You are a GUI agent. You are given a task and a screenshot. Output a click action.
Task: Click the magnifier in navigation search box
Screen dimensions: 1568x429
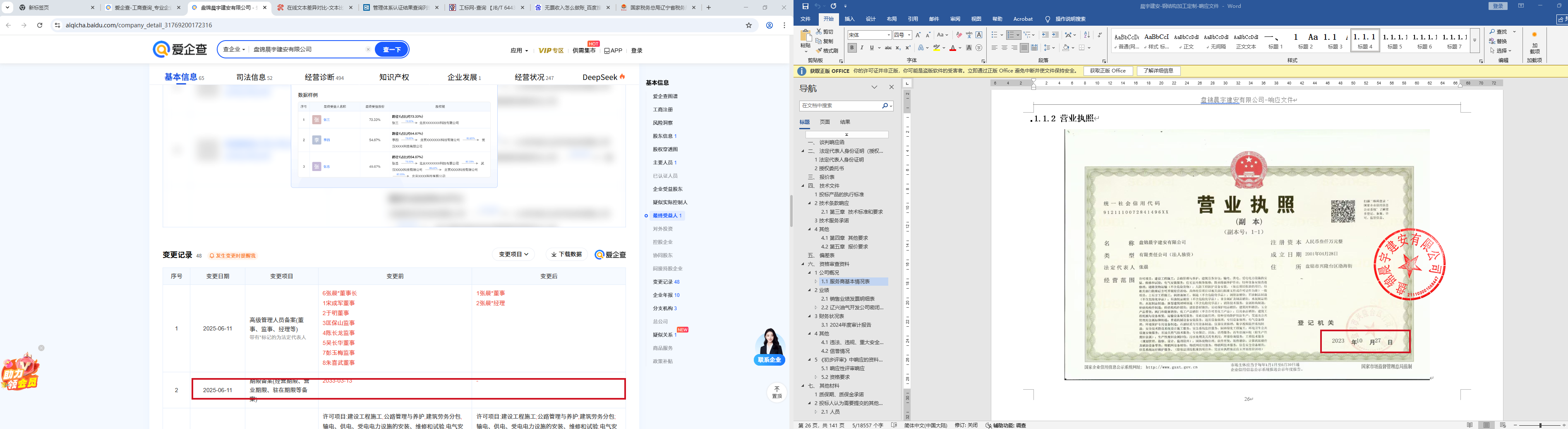[x=885, y=106]
